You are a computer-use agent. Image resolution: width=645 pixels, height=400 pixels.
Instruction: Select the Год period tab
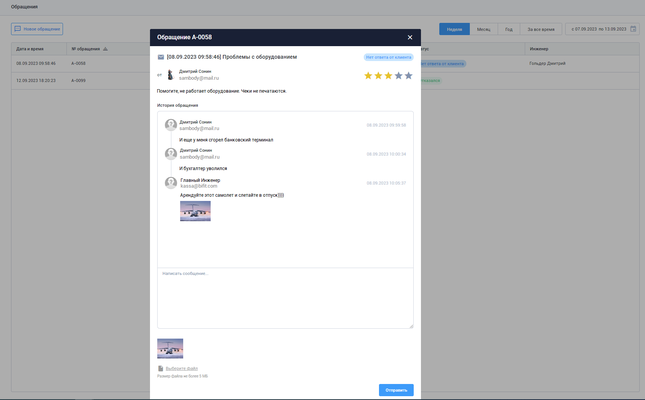point(509,29)
